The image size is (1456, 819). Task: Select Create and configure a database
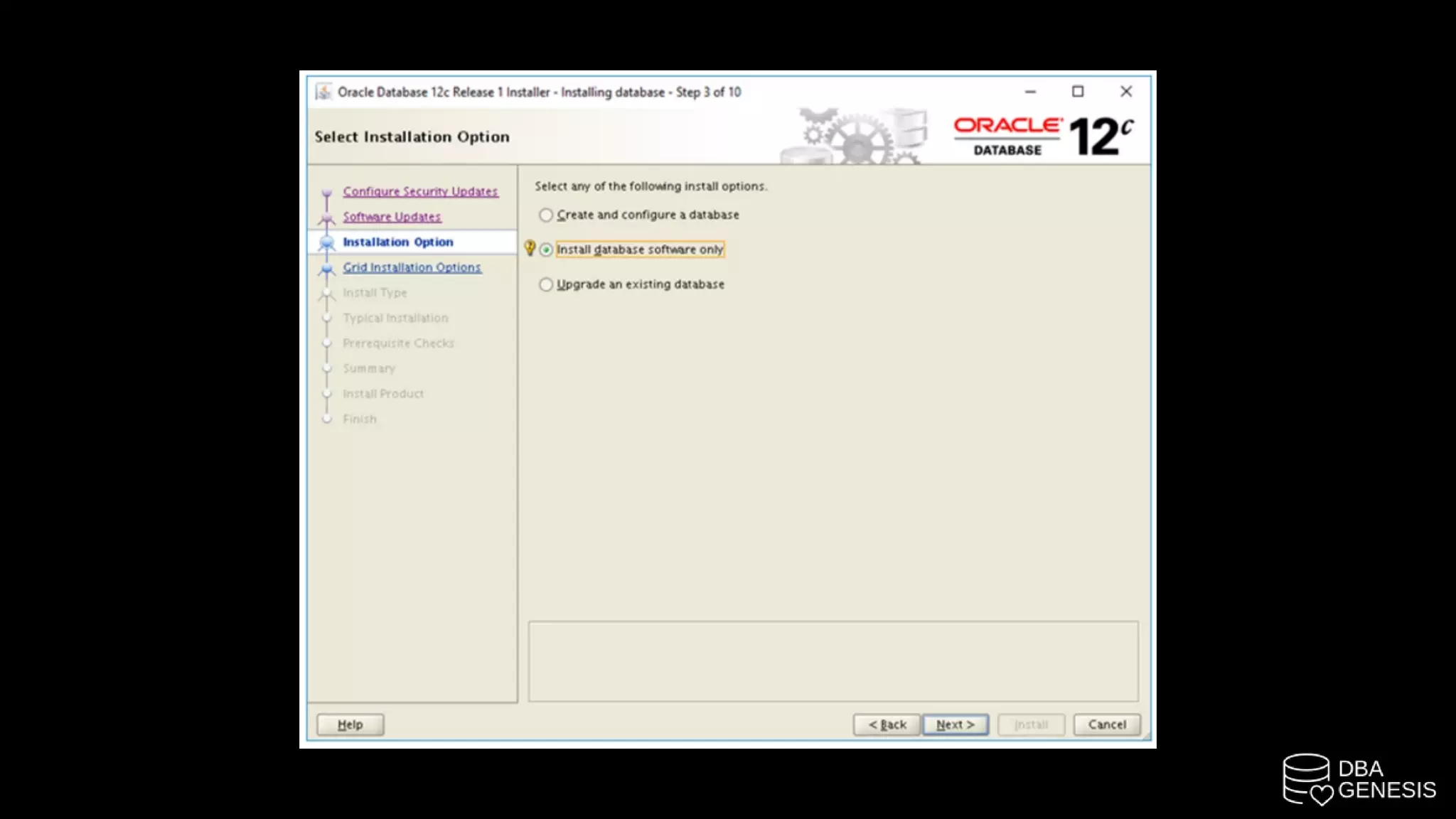click(546, 215)
